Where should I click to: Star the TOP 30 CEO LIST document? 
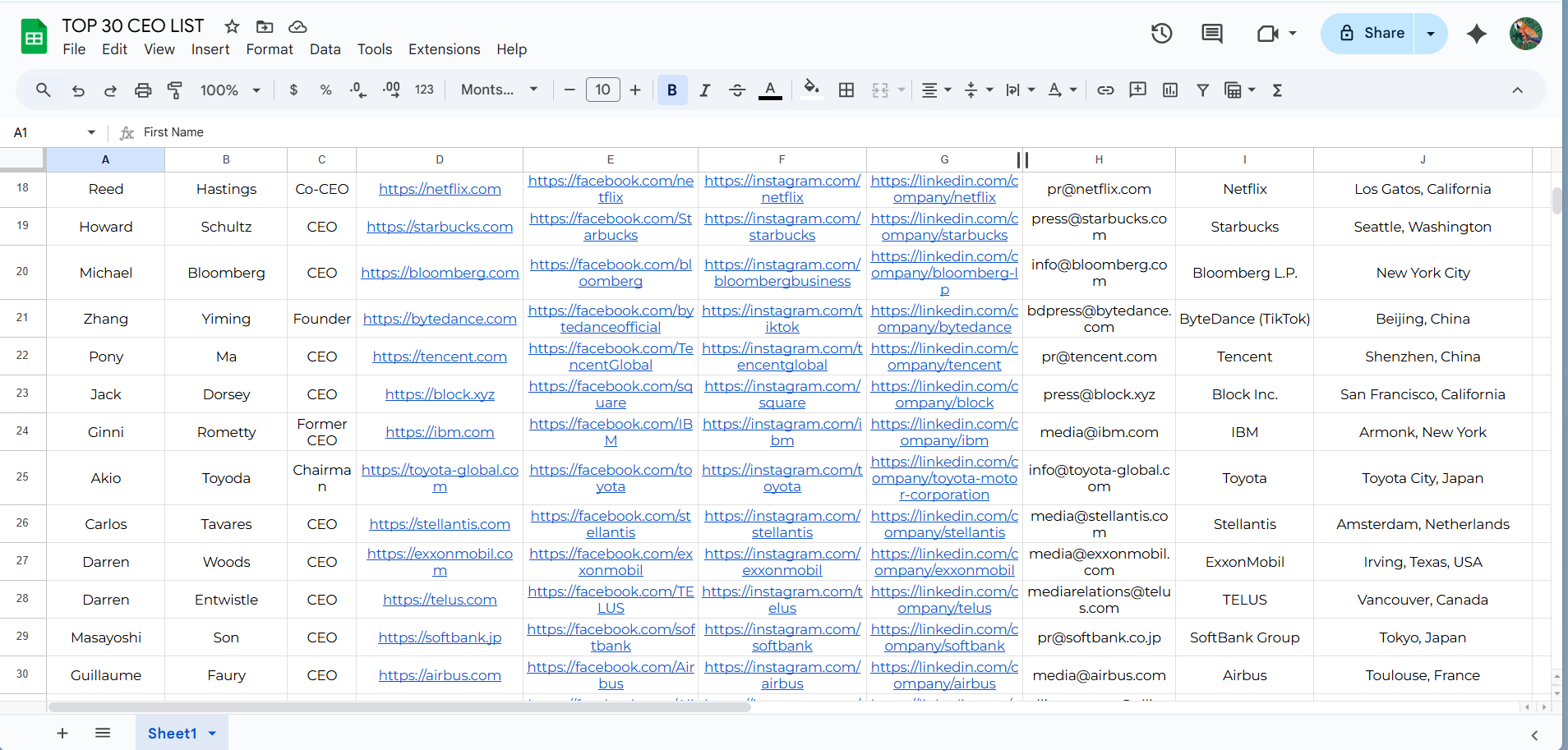(233, 26)
